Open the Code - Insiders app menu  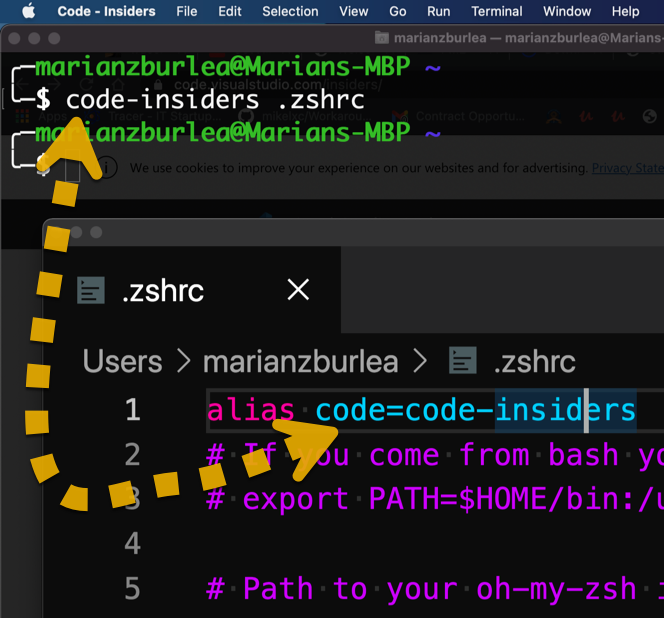coord(106,11)
